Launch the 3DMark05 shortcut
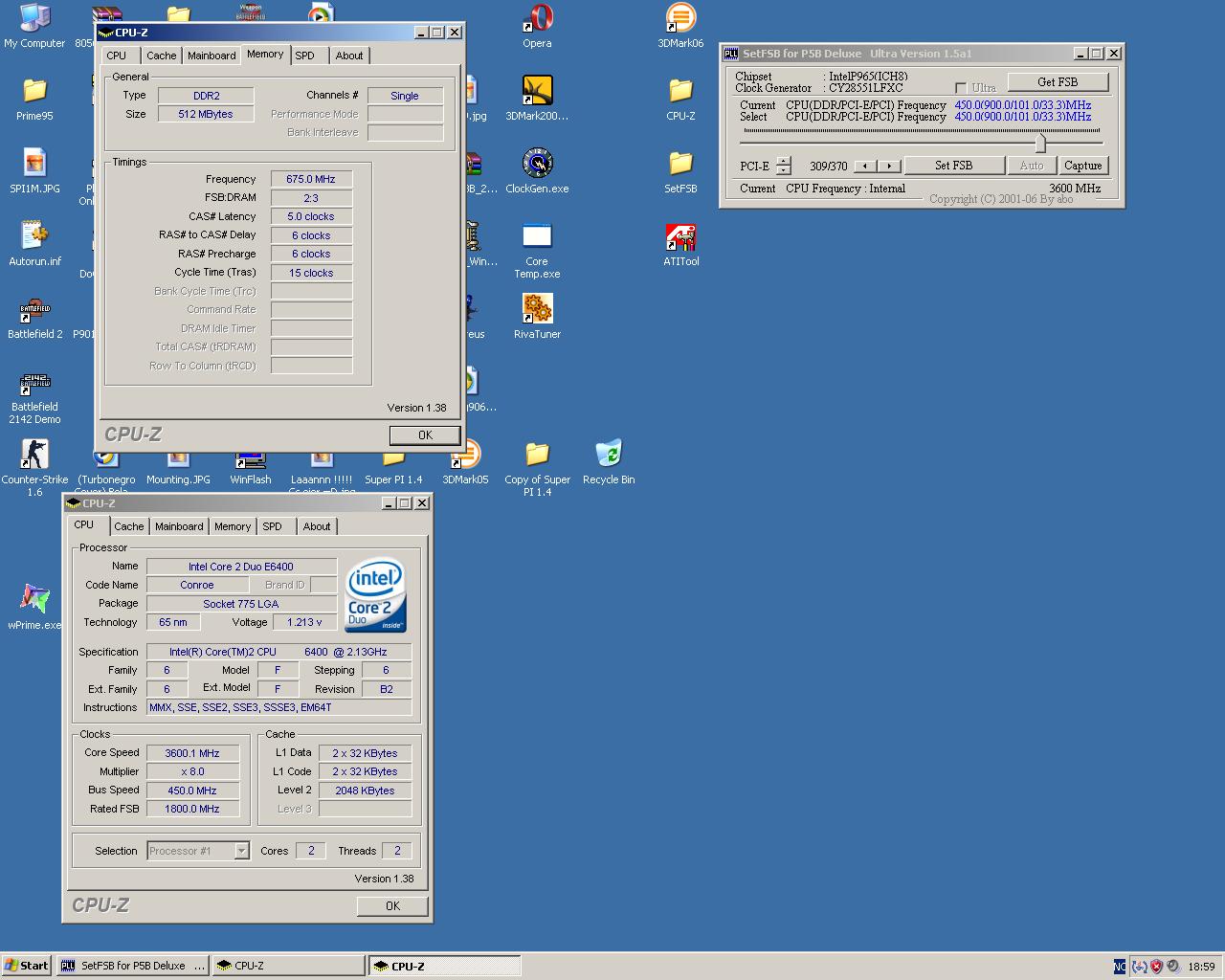The width and height of the screenshot is (1225, 980). coord(465,461)
